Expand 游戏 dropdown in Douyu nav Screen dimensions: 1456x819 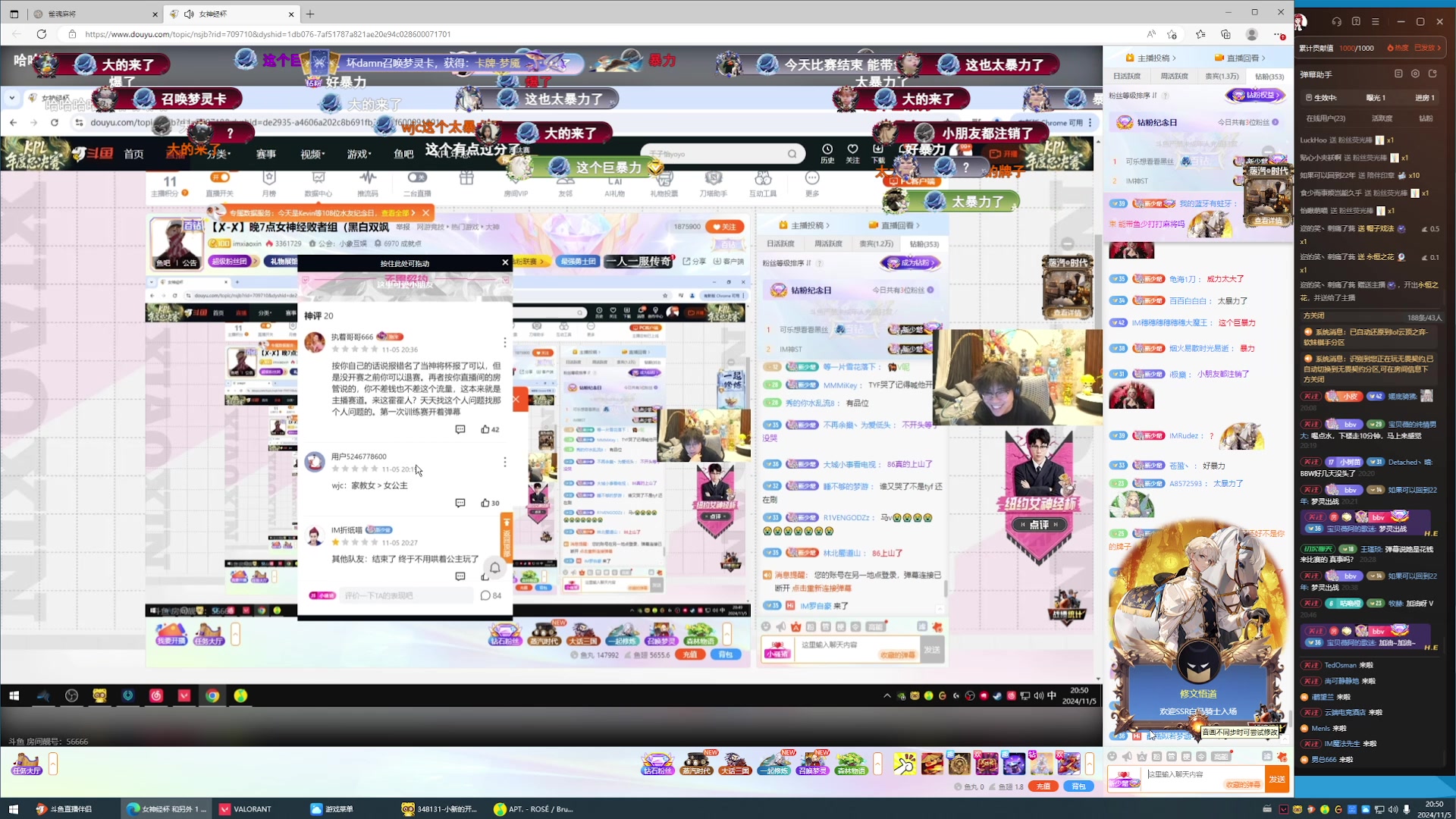359,154
